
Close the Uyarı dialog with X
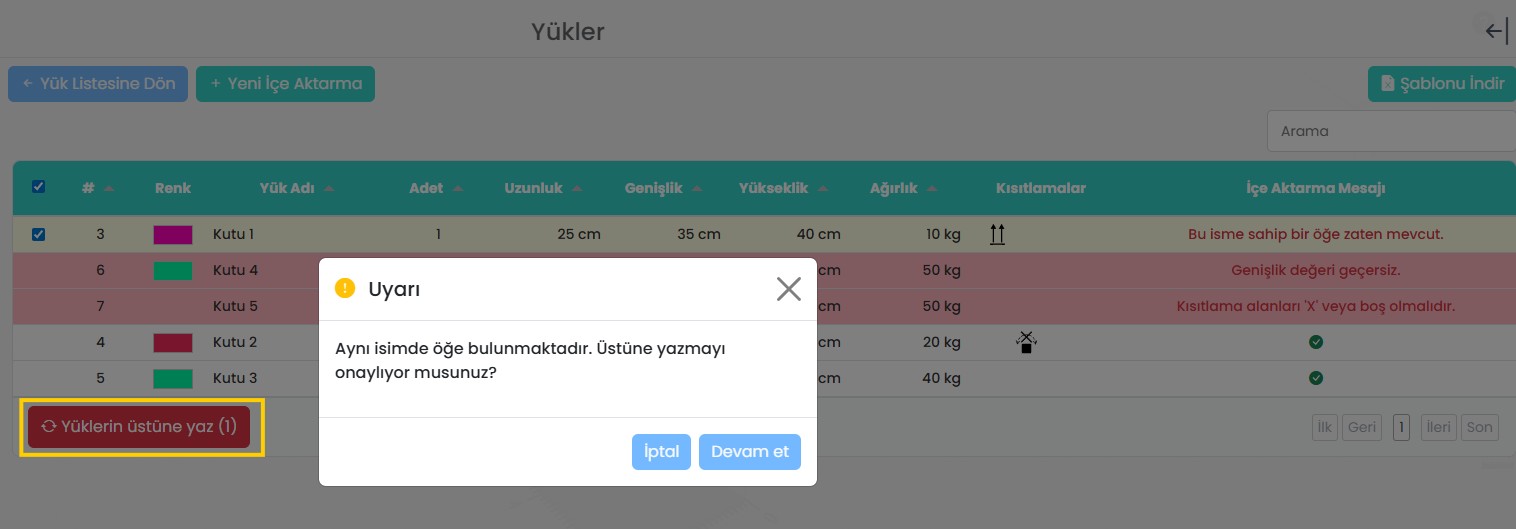coord(788,289)
